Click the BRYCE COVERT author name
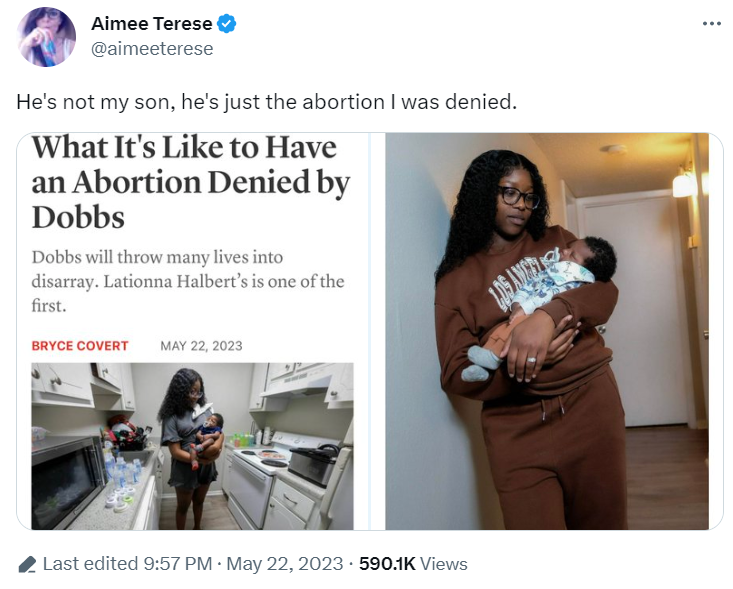The image size is (733, 589). (80, 346)
